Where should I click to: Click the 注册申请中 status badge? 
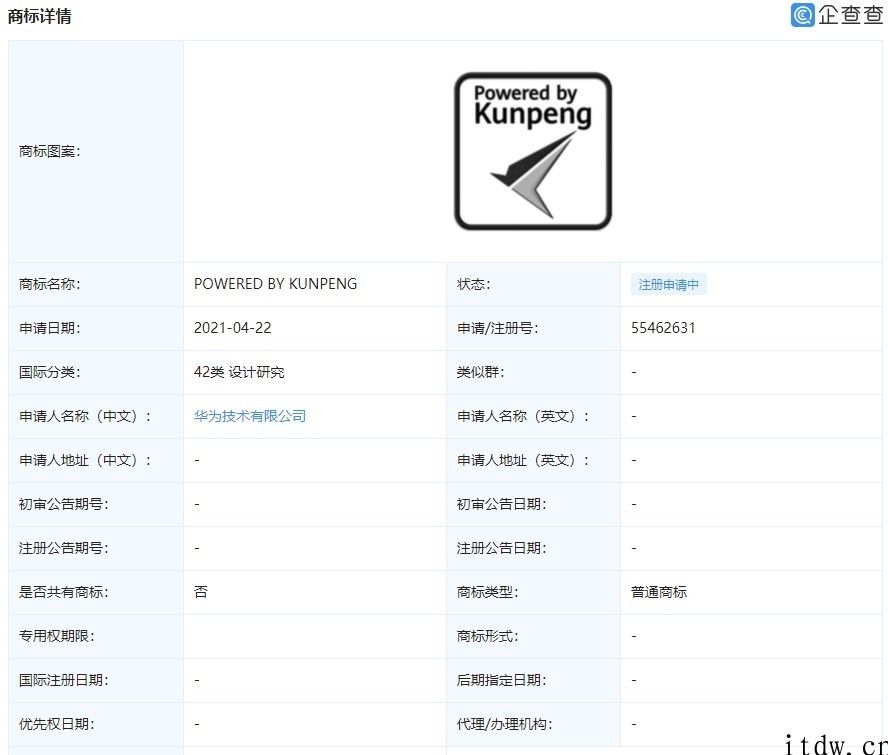coord(669,284)
